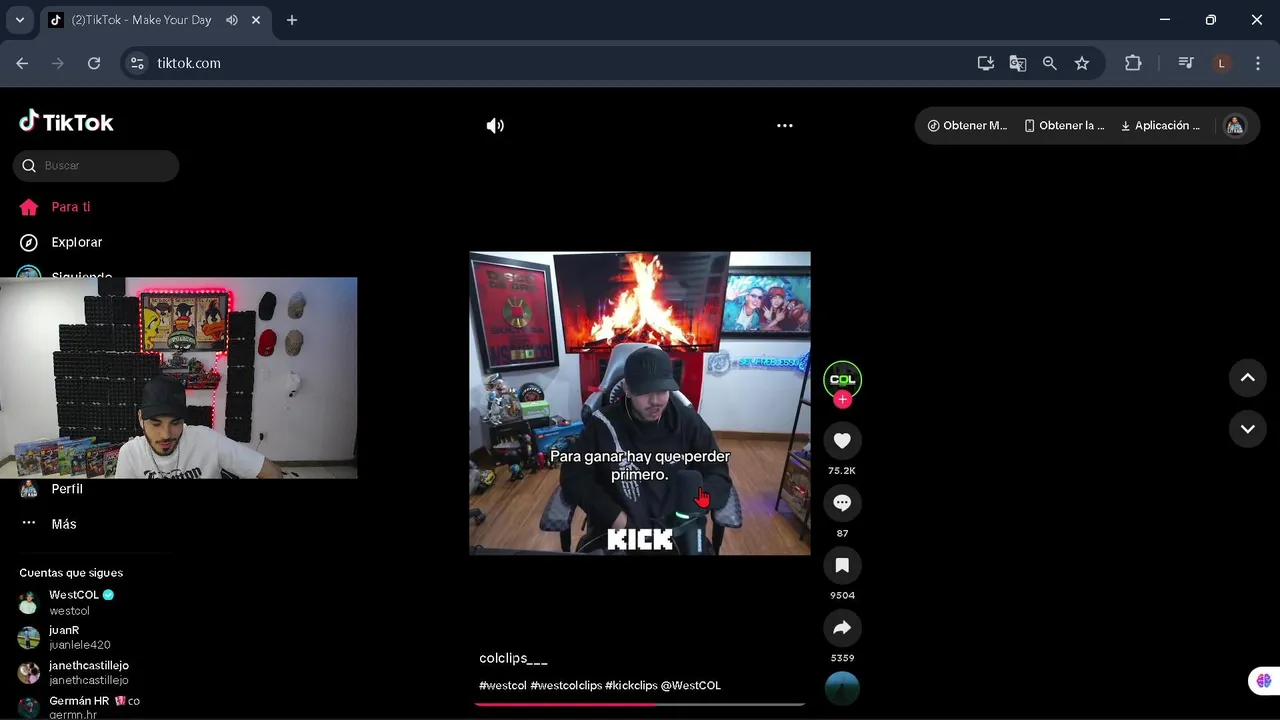This screenshot has width=1280, height=720.
Task: Click the @WestCOL mention
Action: tap(691, 686)
